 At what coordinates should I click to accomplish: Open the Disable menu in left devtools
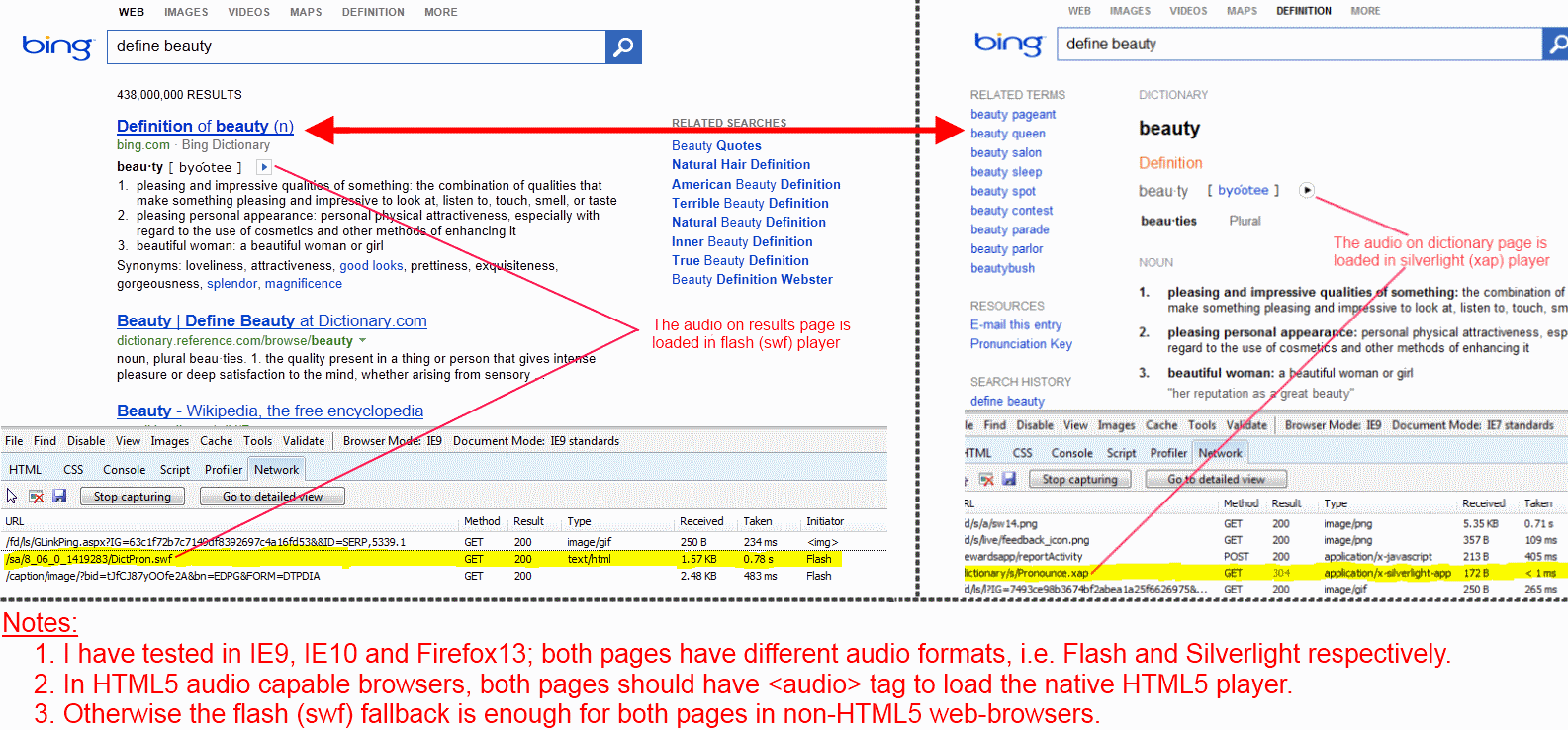[86, 441]
